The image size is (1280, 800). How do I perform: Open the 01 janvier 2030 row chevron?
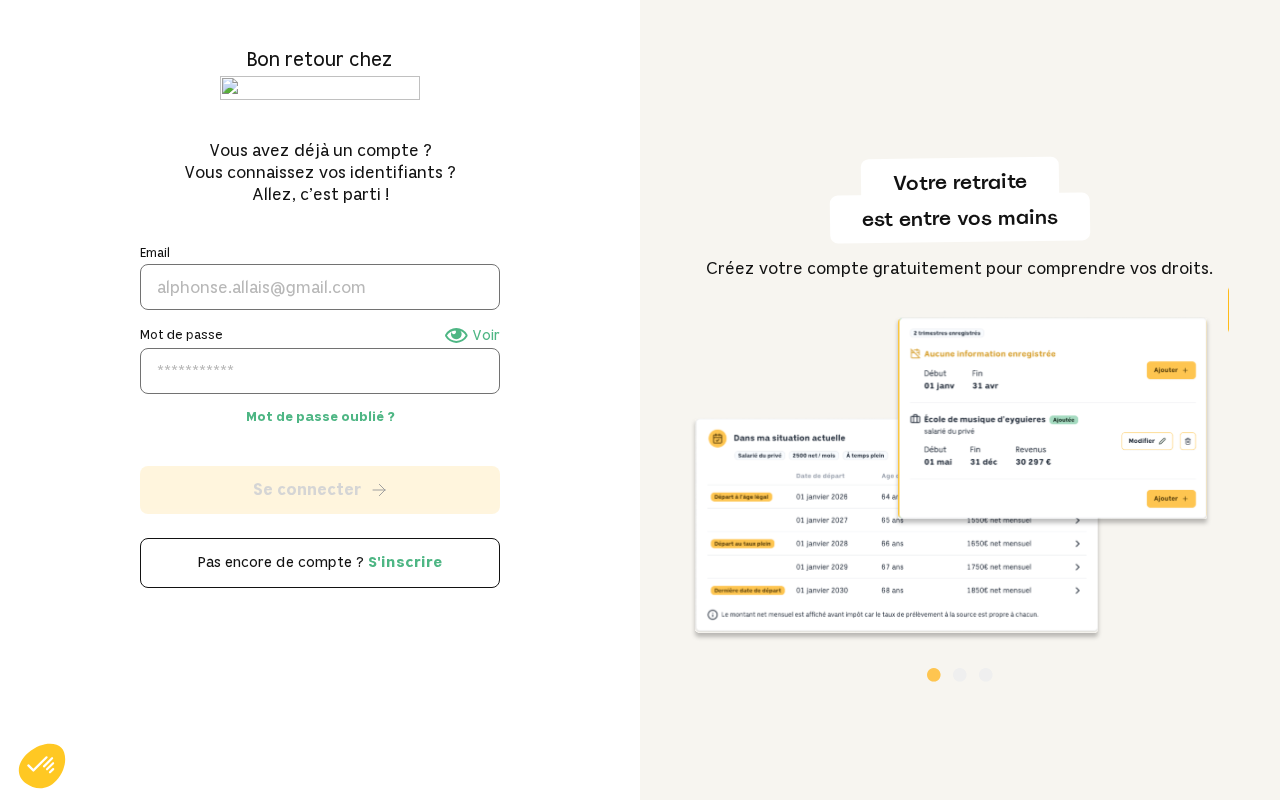pos(1077,590)
